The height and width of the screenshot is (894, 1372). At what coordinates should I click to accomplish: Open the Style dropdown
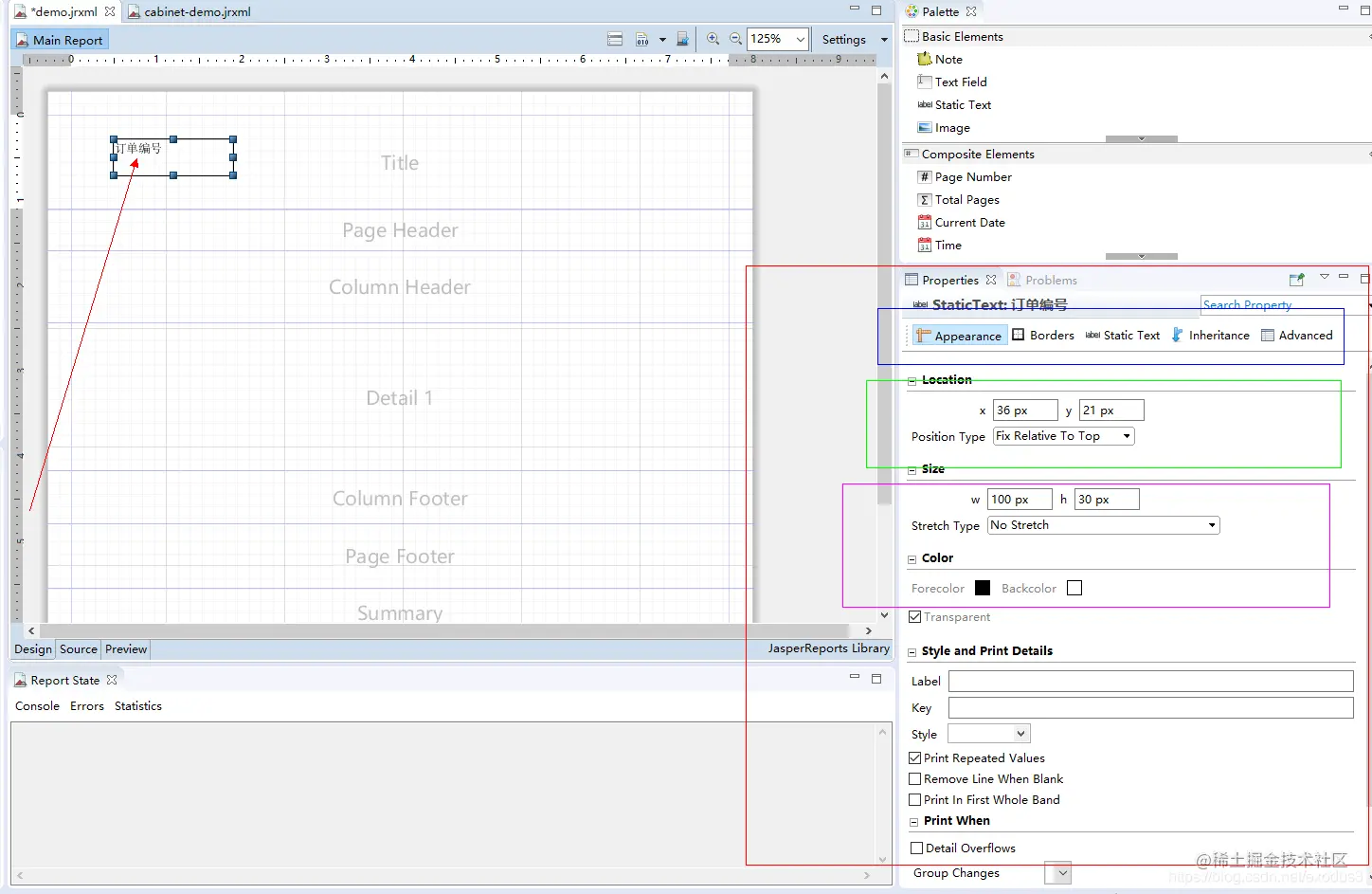[1020, 734]
